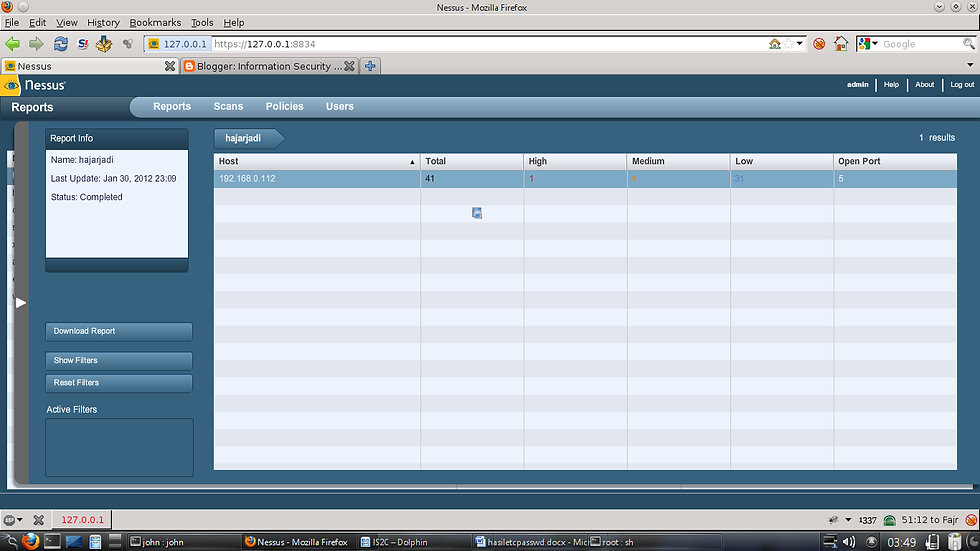Go to the Policies tab
Viewport: 980px width, 551px height.
(x=284, y=106)
